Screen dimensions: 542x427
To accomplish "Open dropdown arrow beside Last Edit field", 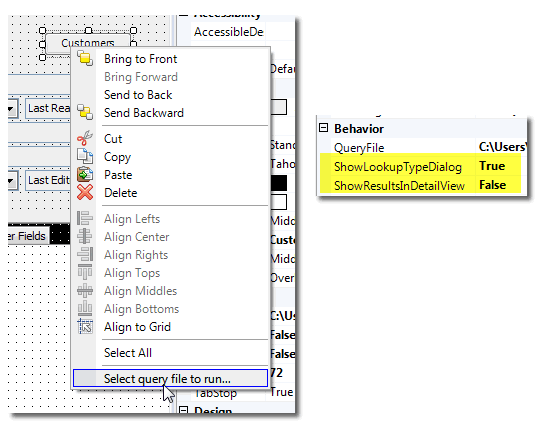I will click(11, 180).
